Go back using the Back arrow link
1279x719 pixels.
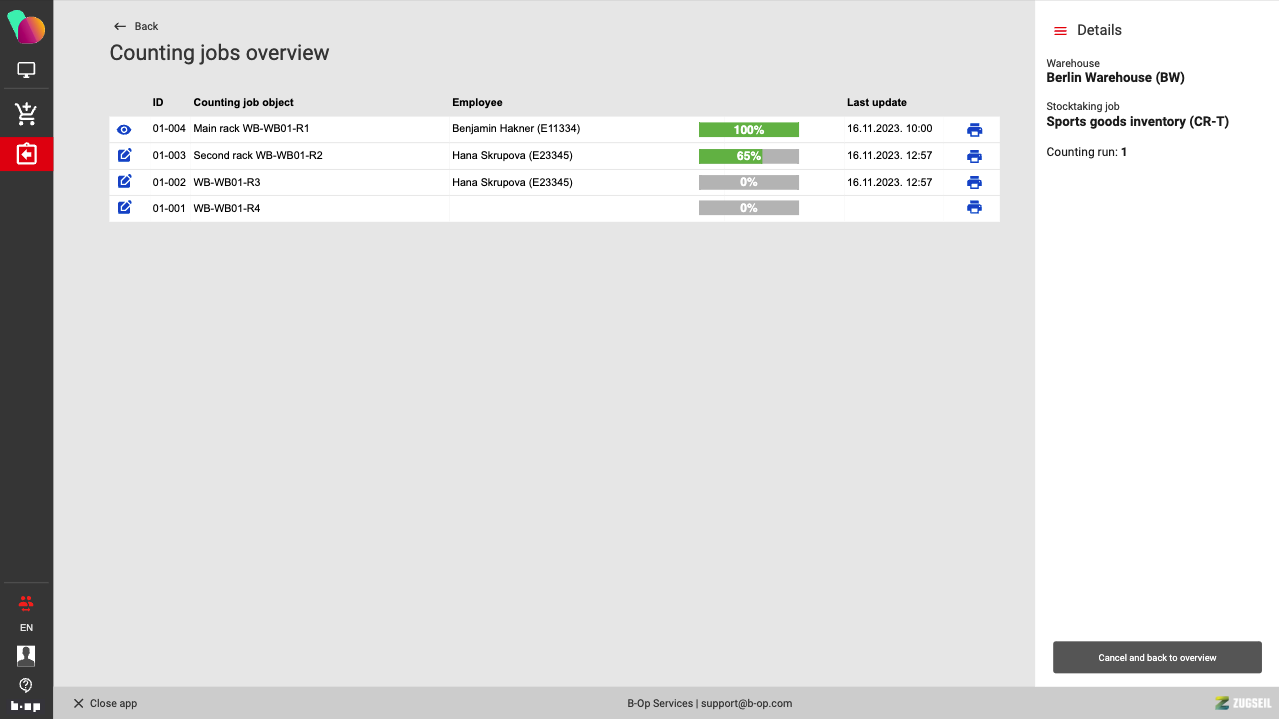coord(136,26)
